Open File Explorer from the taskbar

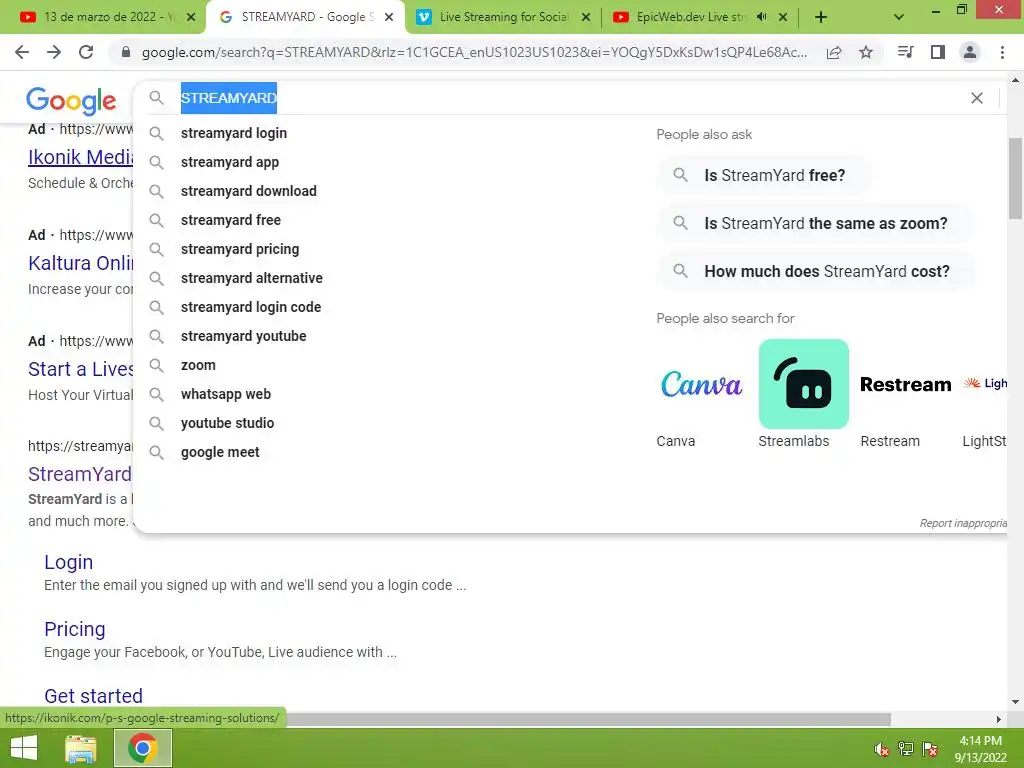coord(81,748)
